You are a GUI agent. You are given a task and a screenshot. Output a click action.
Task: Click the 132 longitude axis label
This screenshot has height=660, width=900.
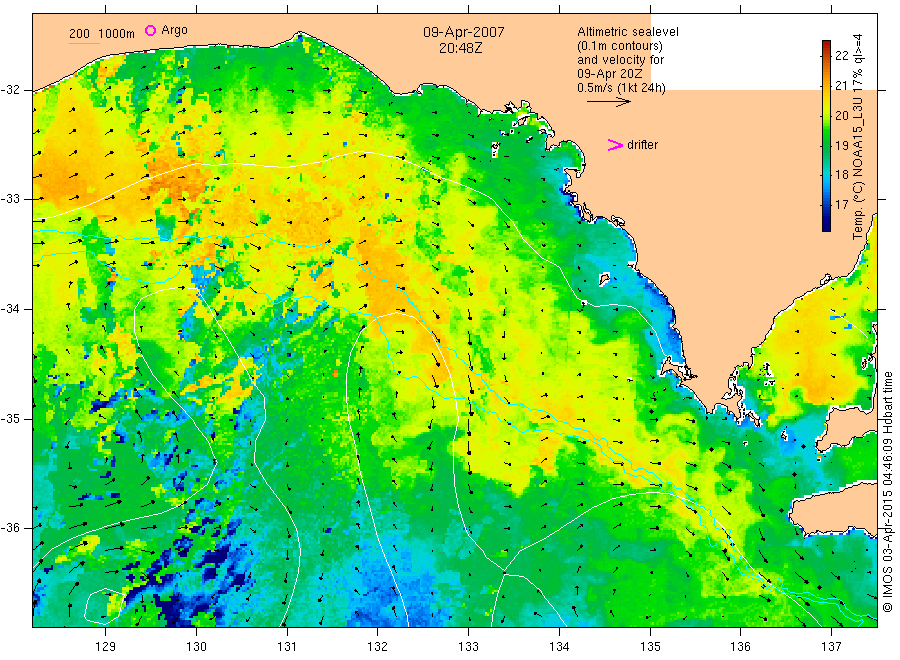[x=378, y=647]
